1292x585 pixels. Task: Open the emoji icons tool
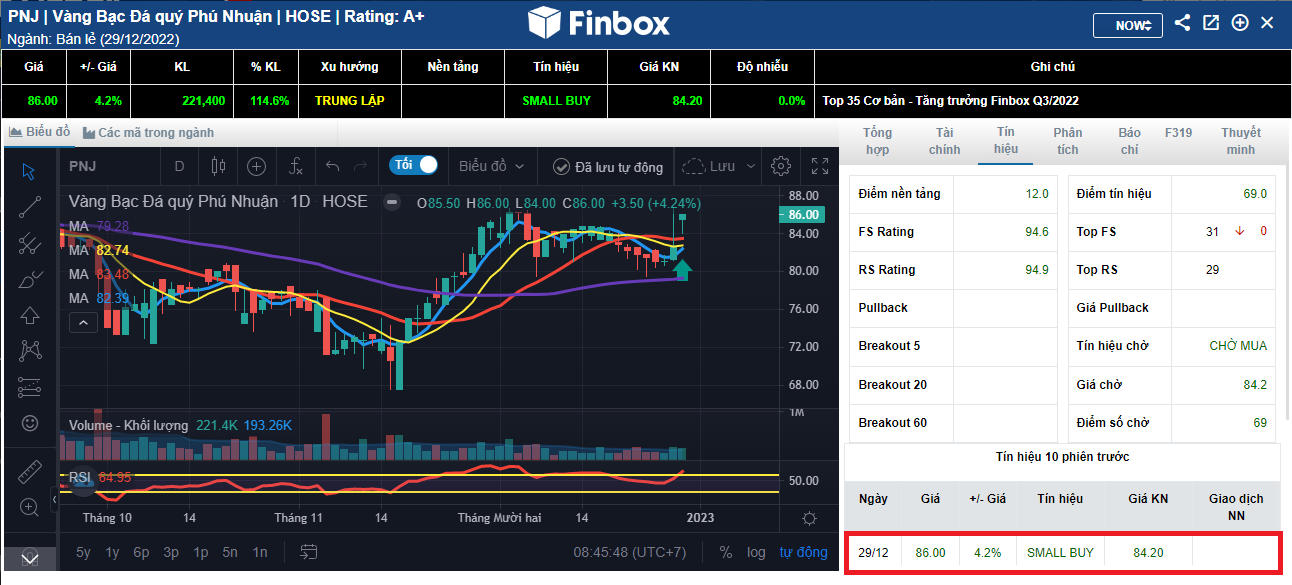point(30,423)
